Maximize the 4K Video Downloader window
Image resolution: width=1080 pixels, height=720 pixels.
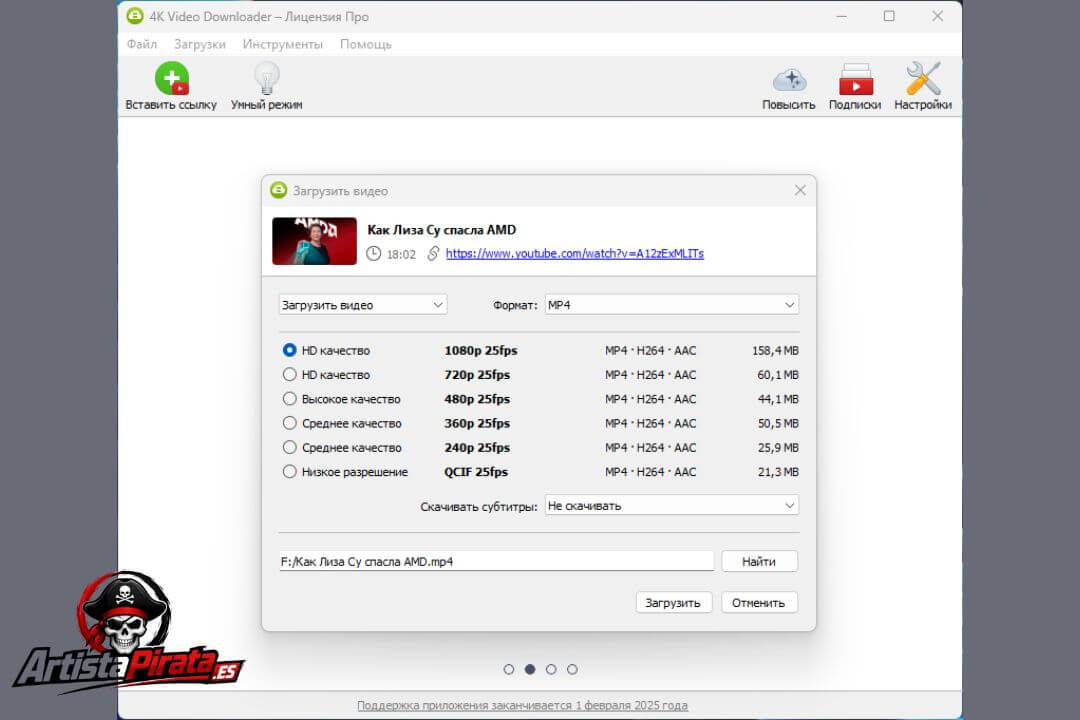pyautogui.click(x=889, y=16)
